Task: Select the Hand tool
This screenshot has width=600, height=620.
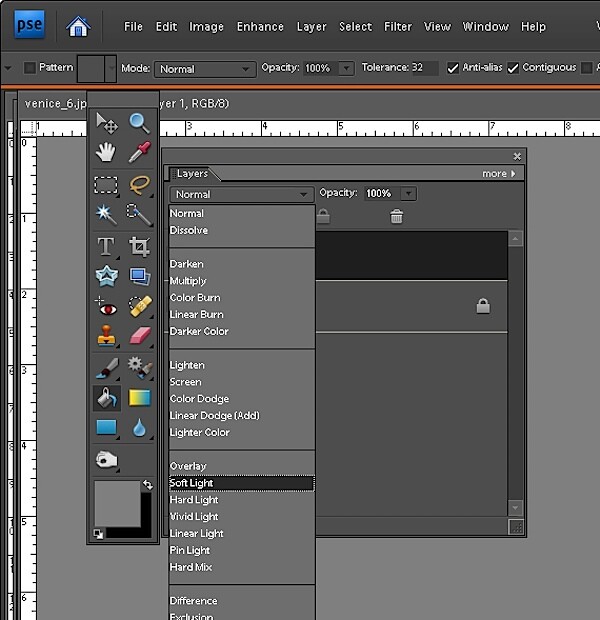Action: (106, 152)
